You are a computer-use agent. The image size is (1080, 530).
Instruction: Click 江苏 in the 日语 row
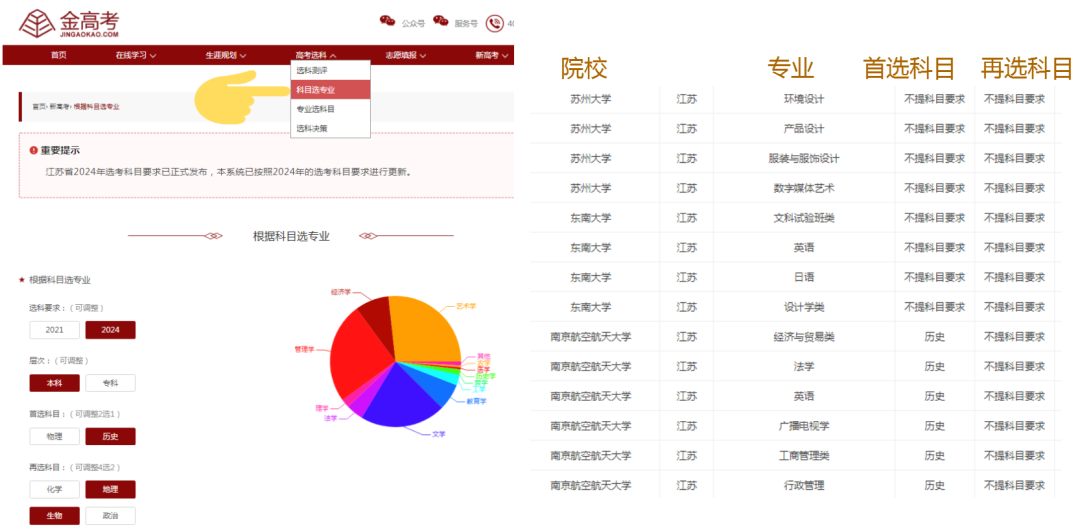pyautogui.click(x=687, y=277)
